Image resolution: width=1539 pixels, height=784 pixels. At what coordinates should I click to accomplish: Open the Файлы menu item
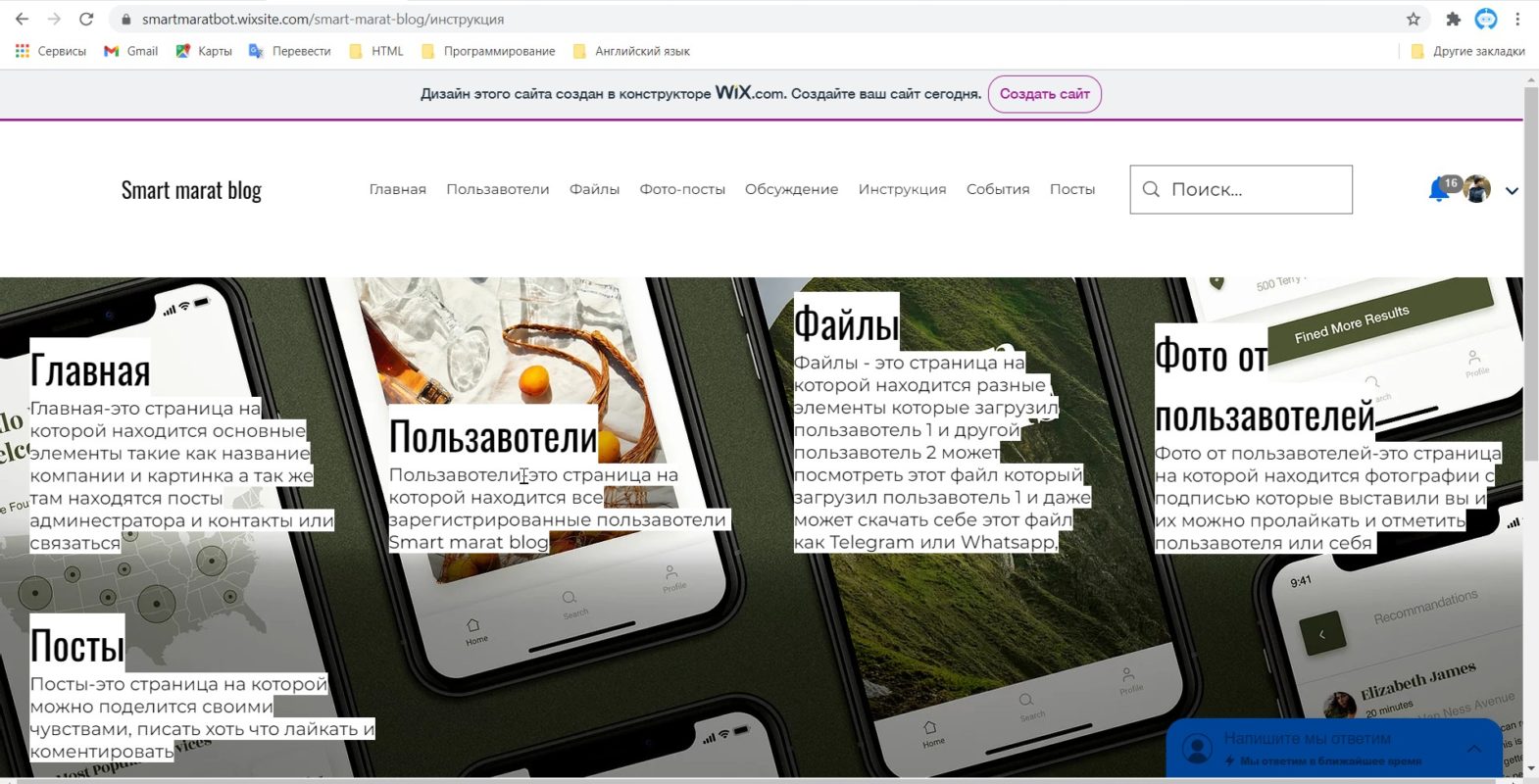pos(594,189)
